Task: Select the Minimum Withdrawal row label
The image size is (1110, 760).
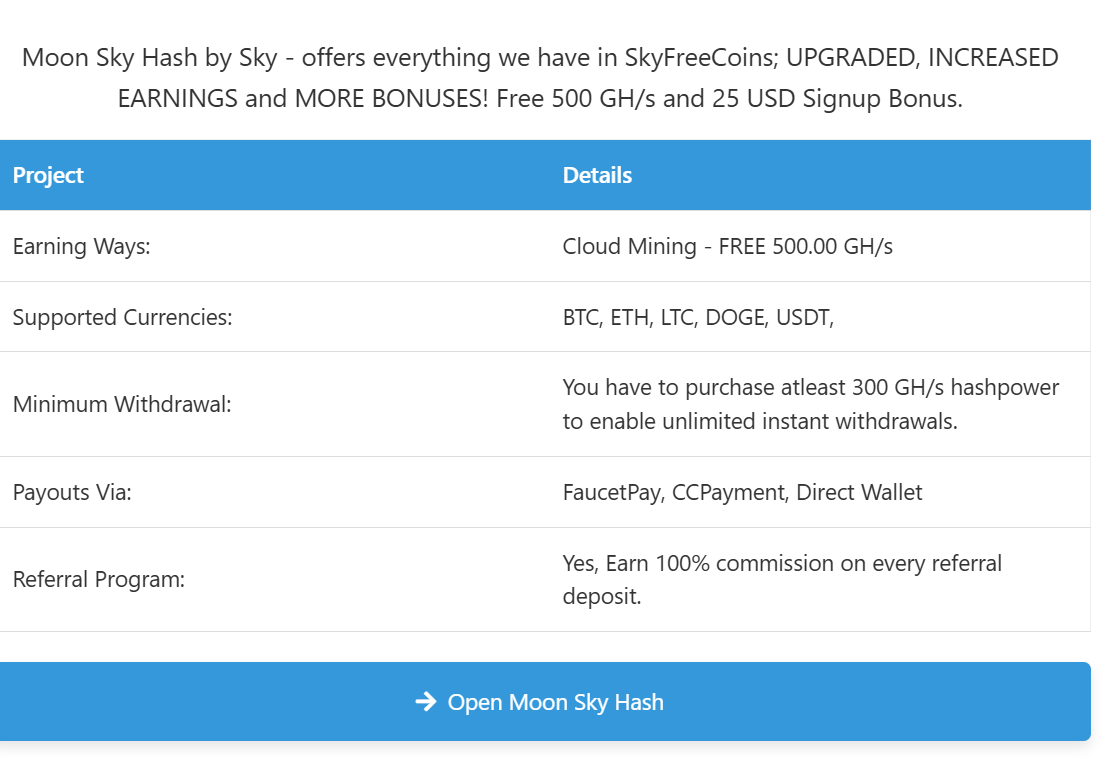Action: pyautogui.click(x=122, y=405)
